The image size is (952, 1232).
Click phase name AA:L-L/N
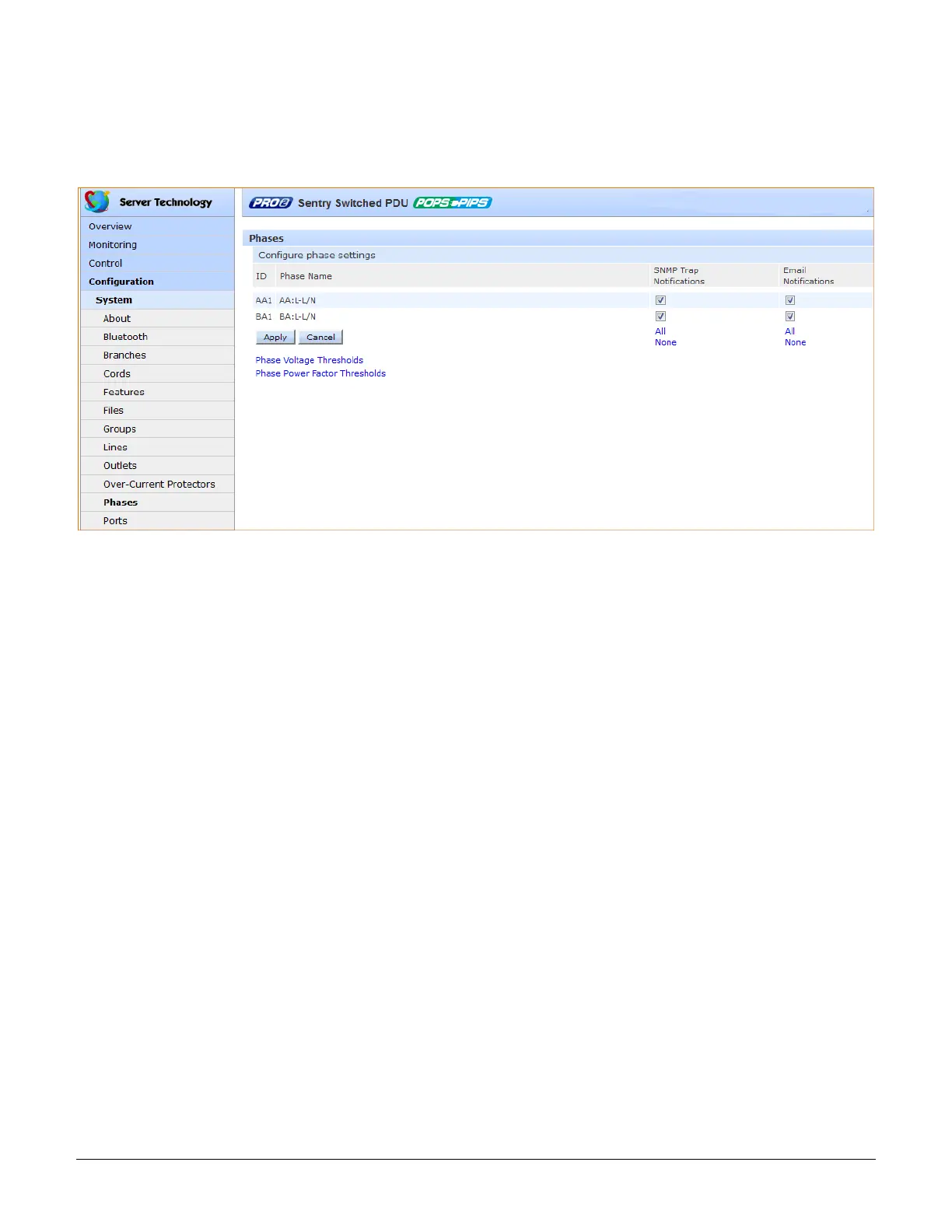[x=298, y=300]
